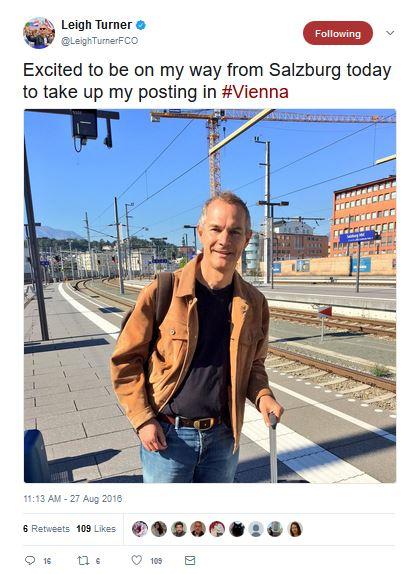
Task: Open the fourth liker avatar
Action: 198,529
